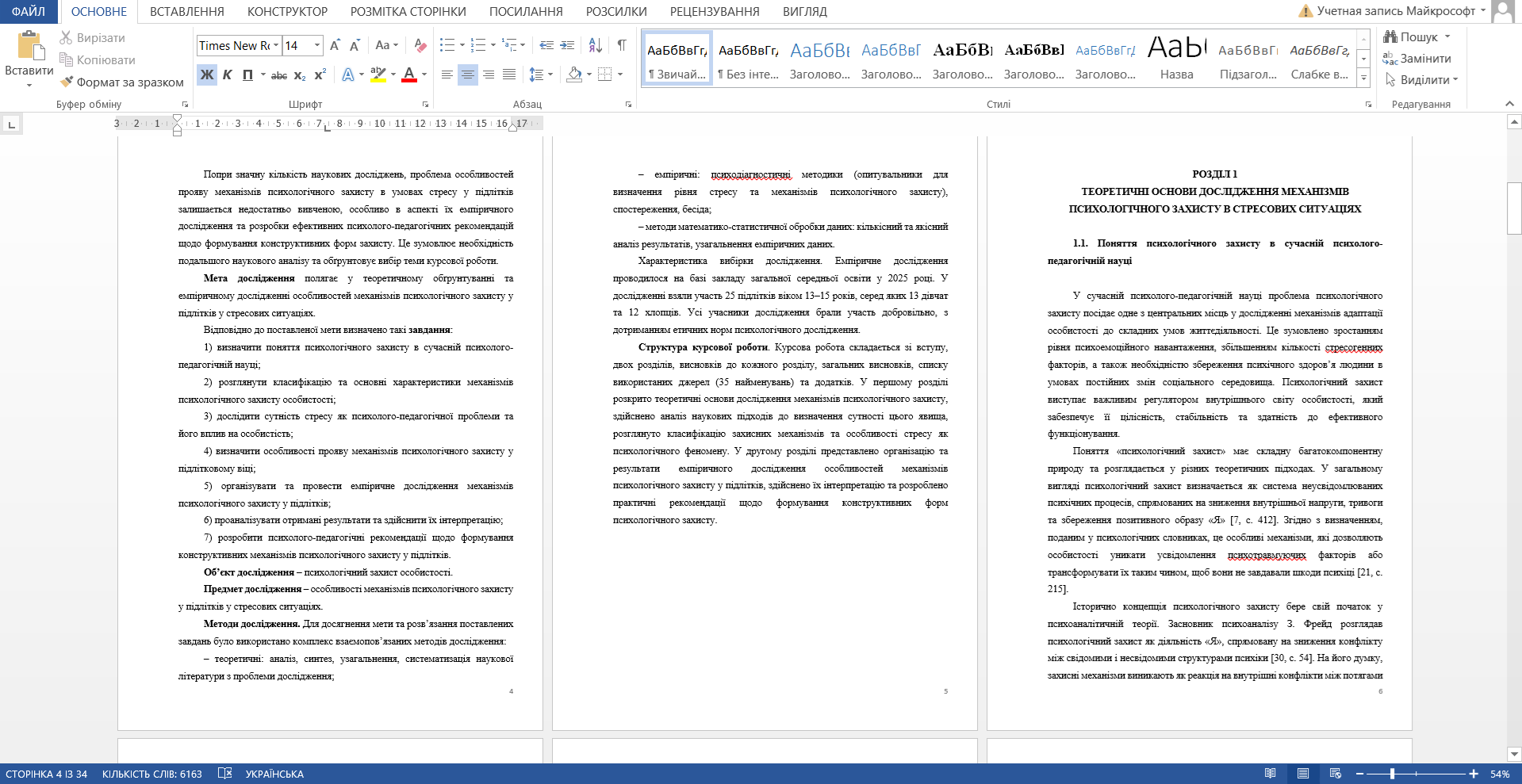Increase font size with the grow font icon

[335, 45]
